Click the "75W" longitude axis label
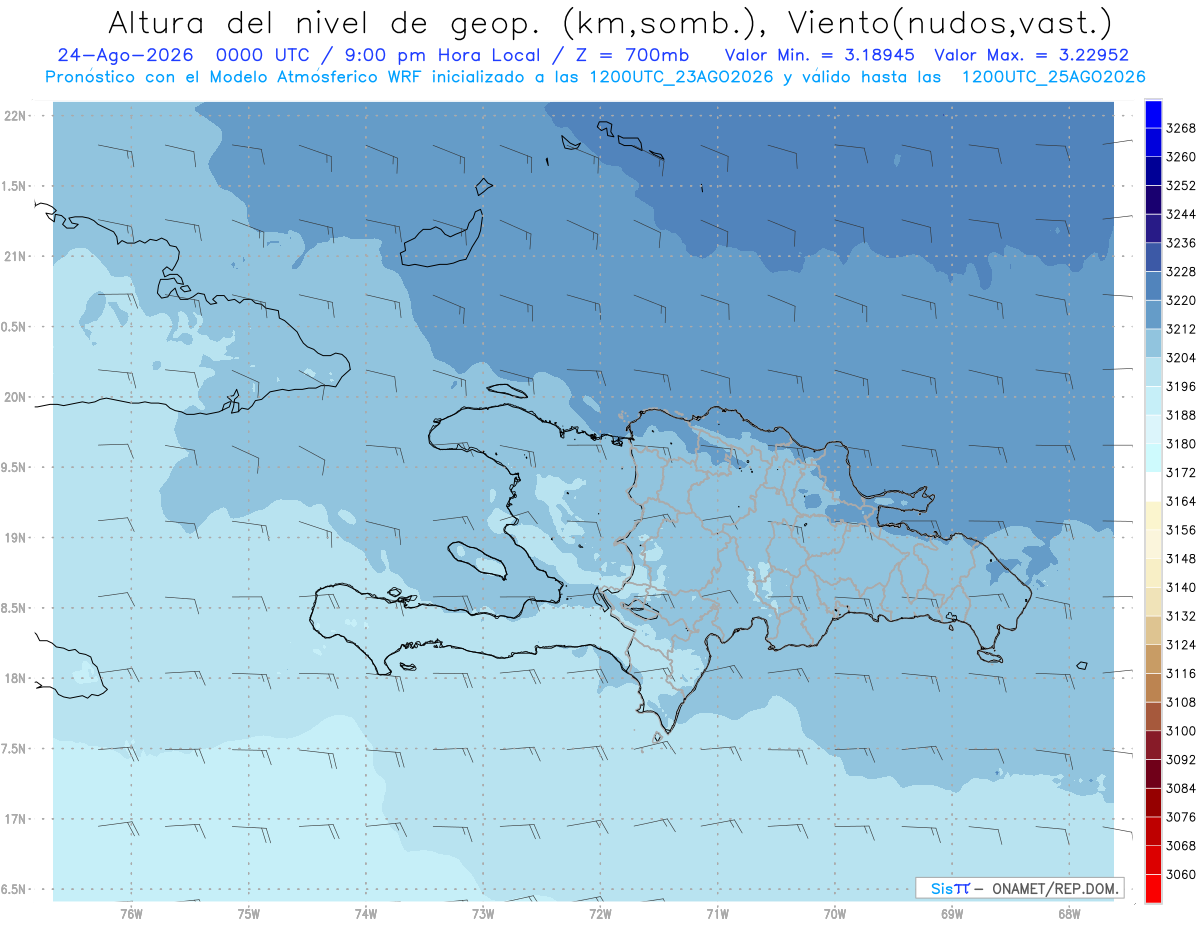This screenshot has height=927, width=1200. [249, 913]
